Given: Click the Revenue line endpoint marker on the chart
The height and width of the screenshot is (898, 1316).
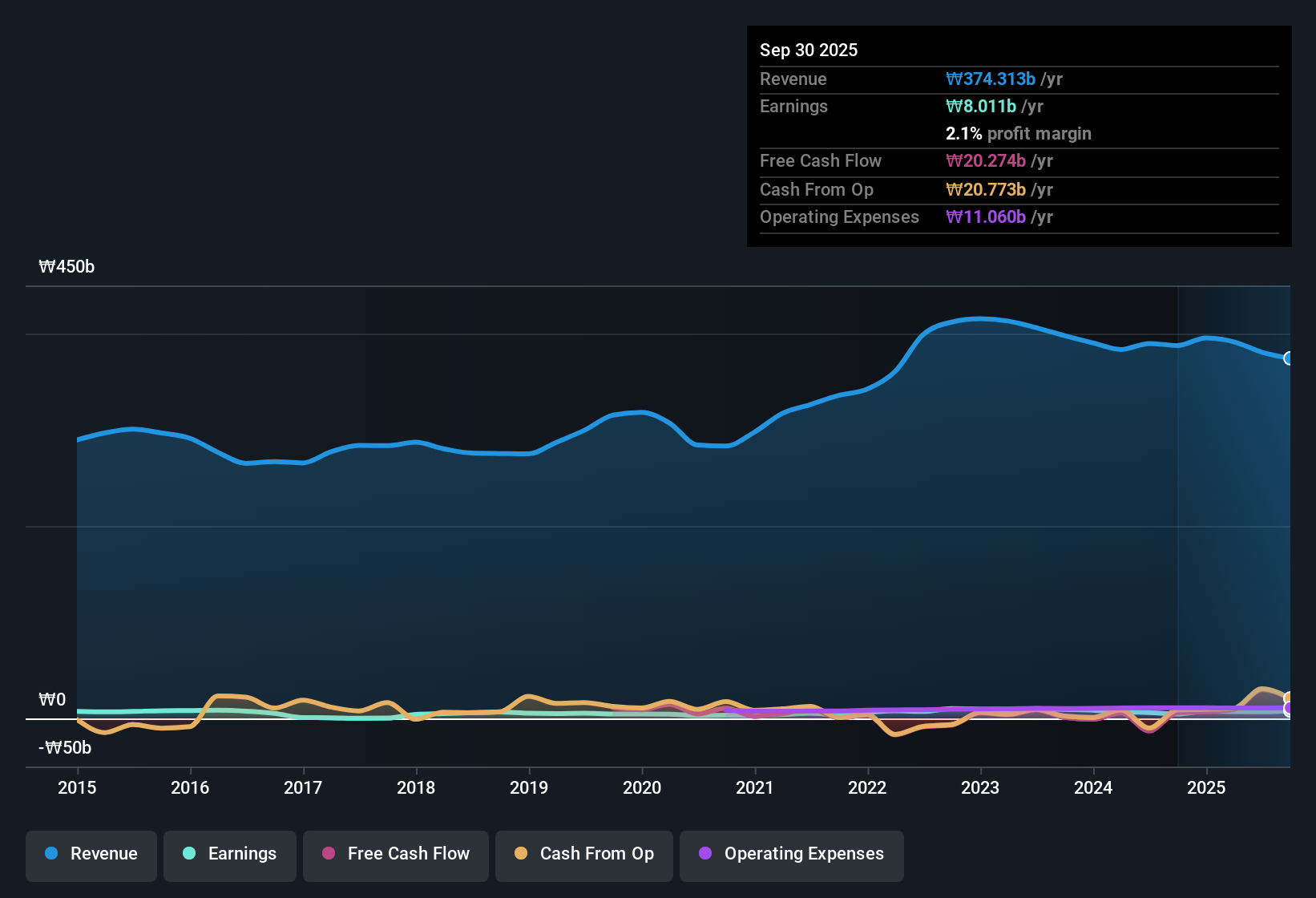Looking at the screenshot, I should coord(1289,359).
